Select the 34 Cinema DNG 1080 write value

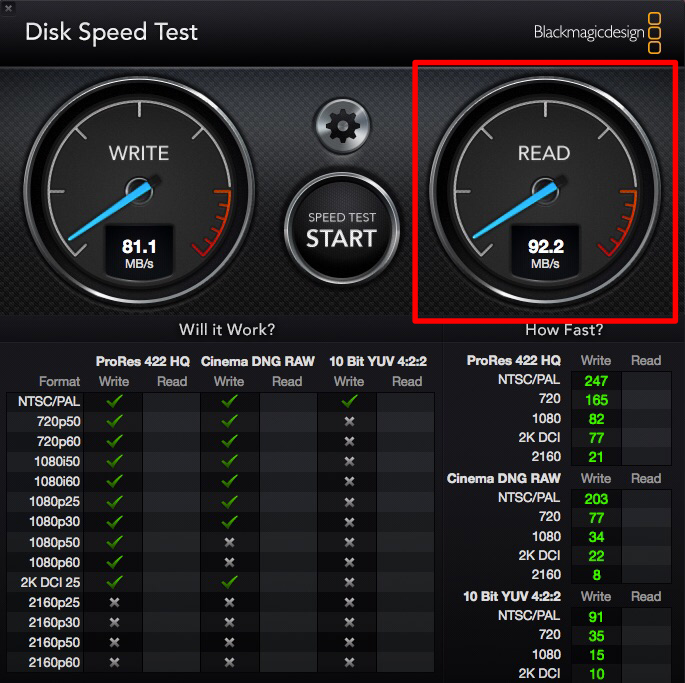click(596, 537)
